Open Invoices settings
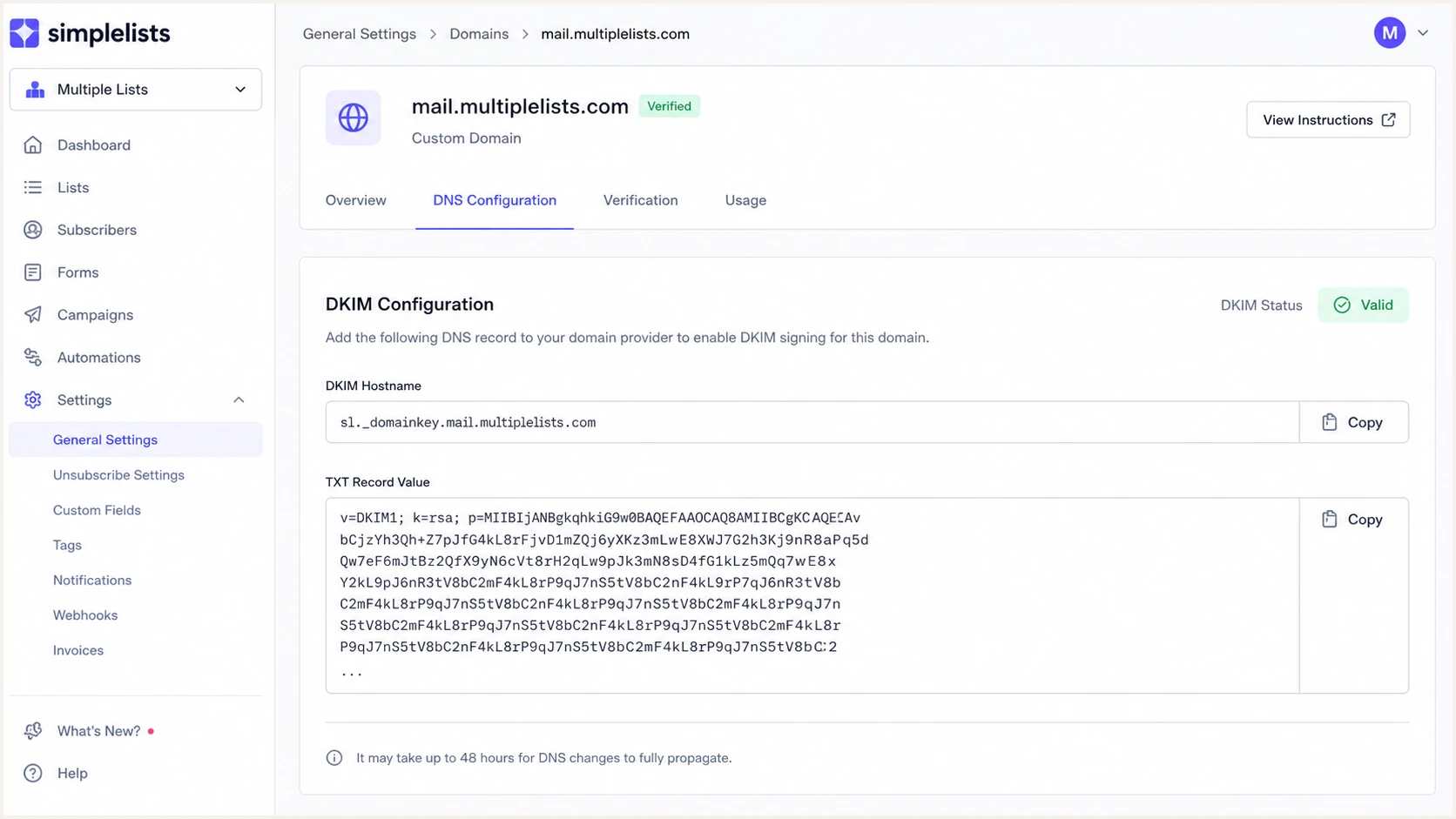 [x=78, y=650]
